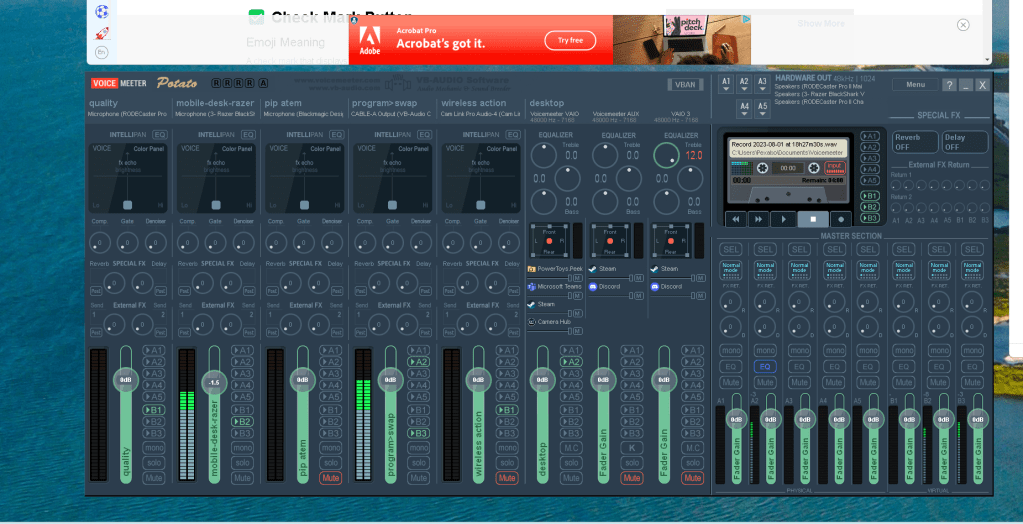Viewport: 1023px width, 524px height.
Task: Mute the A1 master bus
Action: pos(731,382)
